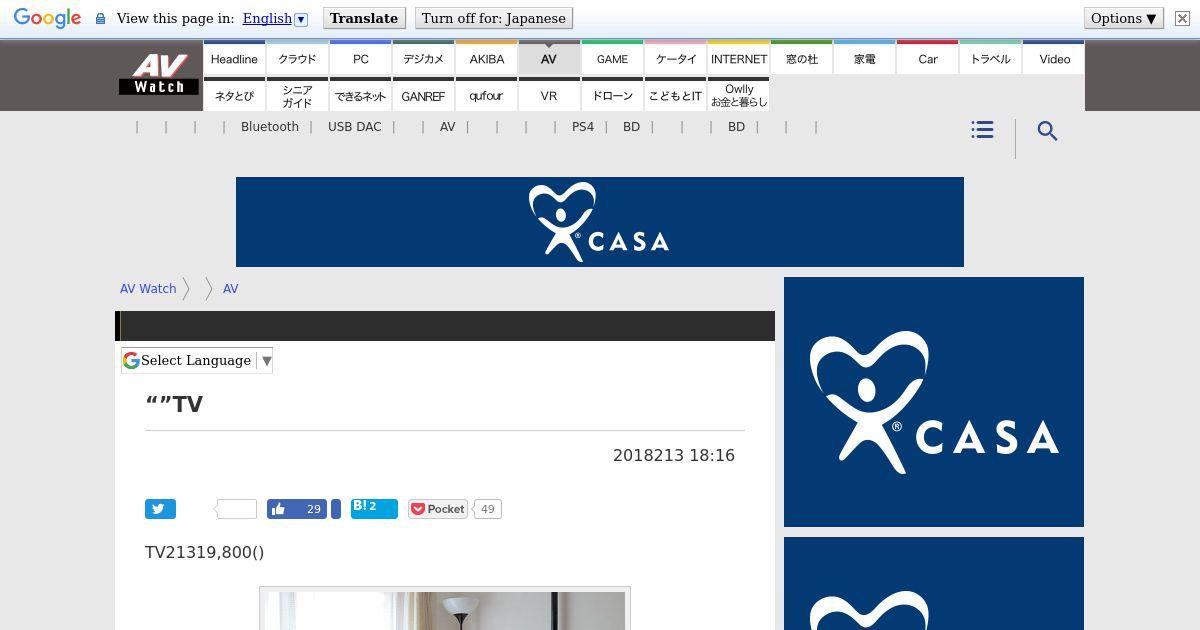Open the ネタとぴ tab

point(234,95)
